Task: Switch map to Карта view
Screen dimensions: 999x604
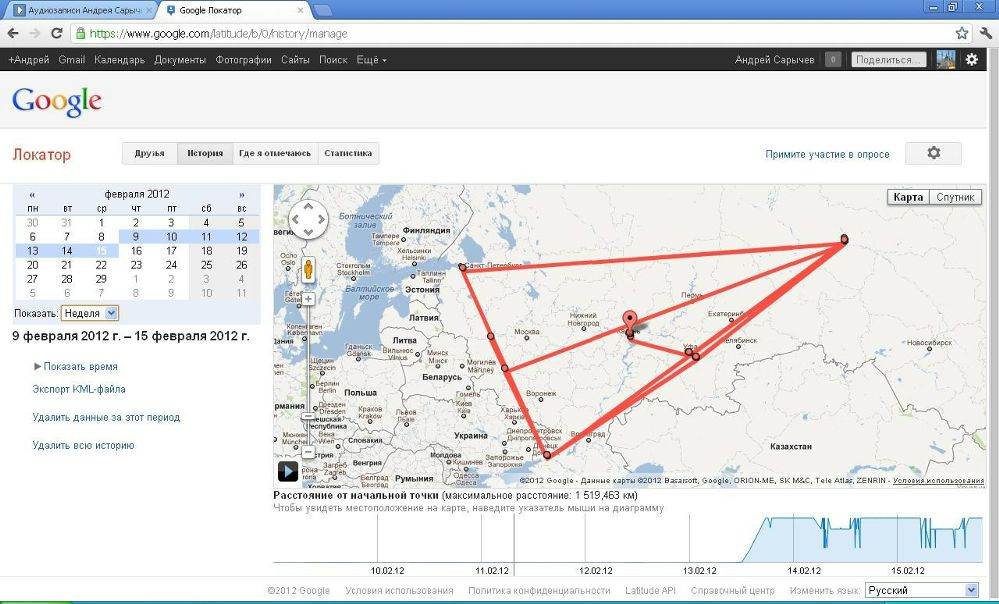Action: click(x=908, y=197)
